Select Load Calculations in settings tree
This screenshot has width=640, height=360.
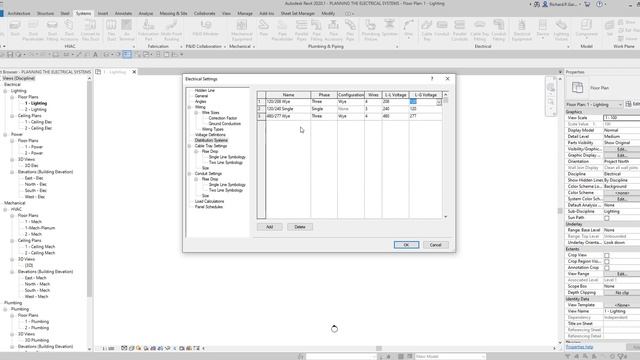pos(209,201)
